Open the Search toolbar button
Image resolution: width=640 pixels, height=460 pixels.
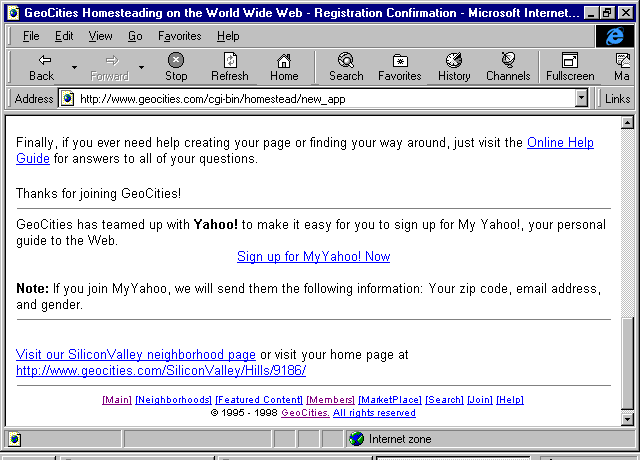point(346,67)
